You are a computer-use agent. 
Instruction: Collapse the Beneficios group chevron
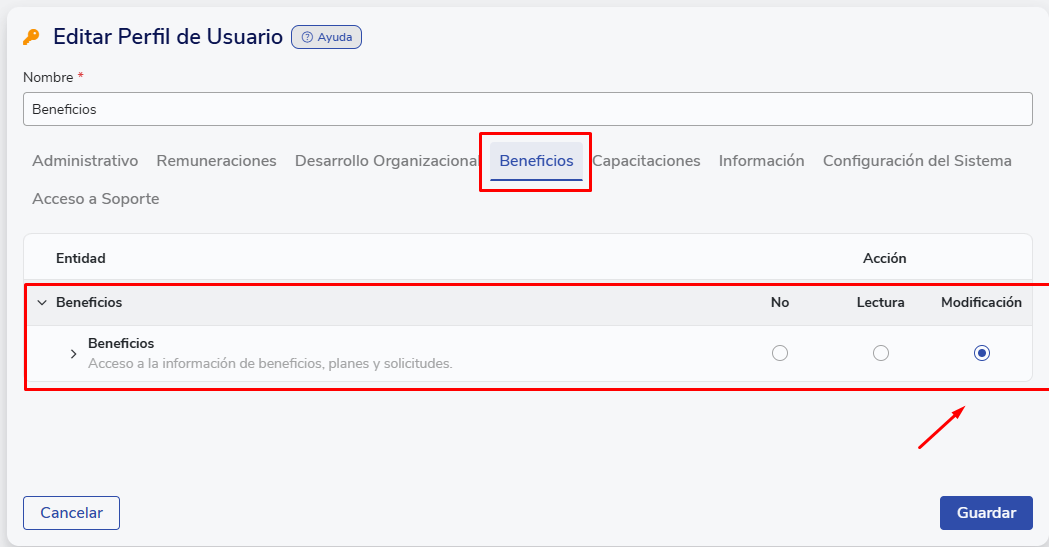tap(42, 302)
